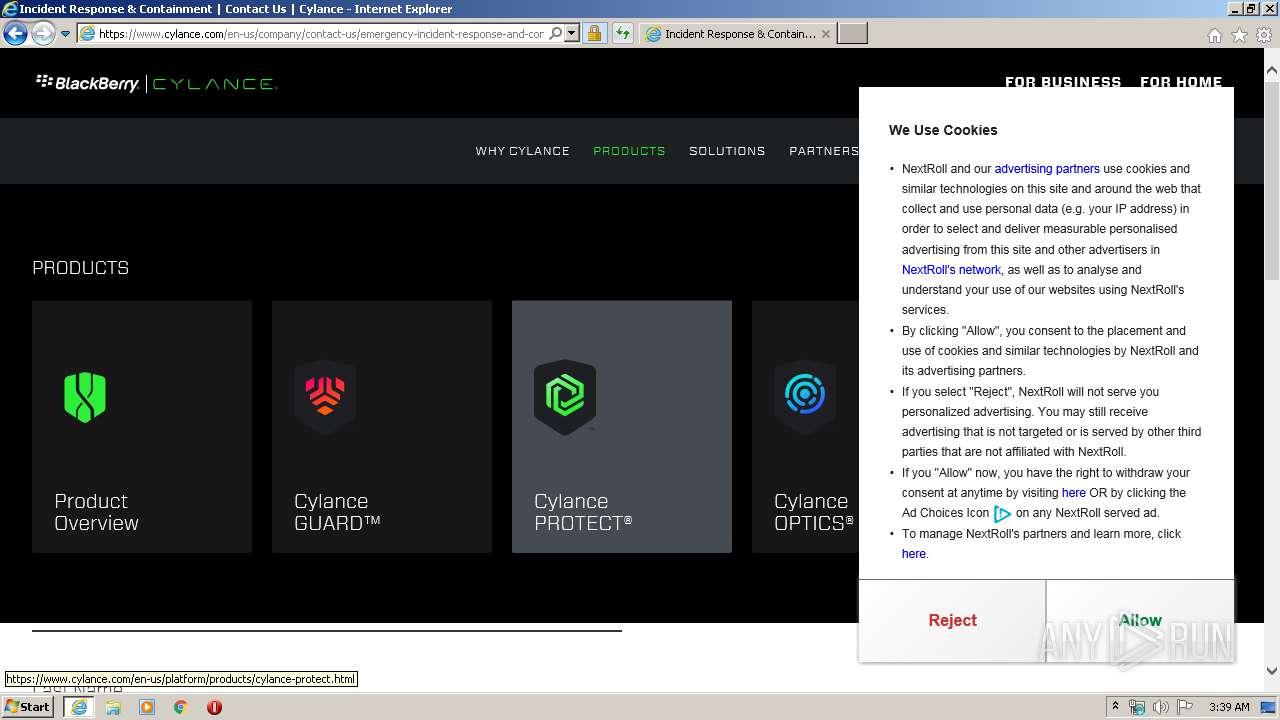This screenshot has width=1280, height=720.
Task: Click the search magnifier icon in address bar
Action: click(x=556, y=33)
